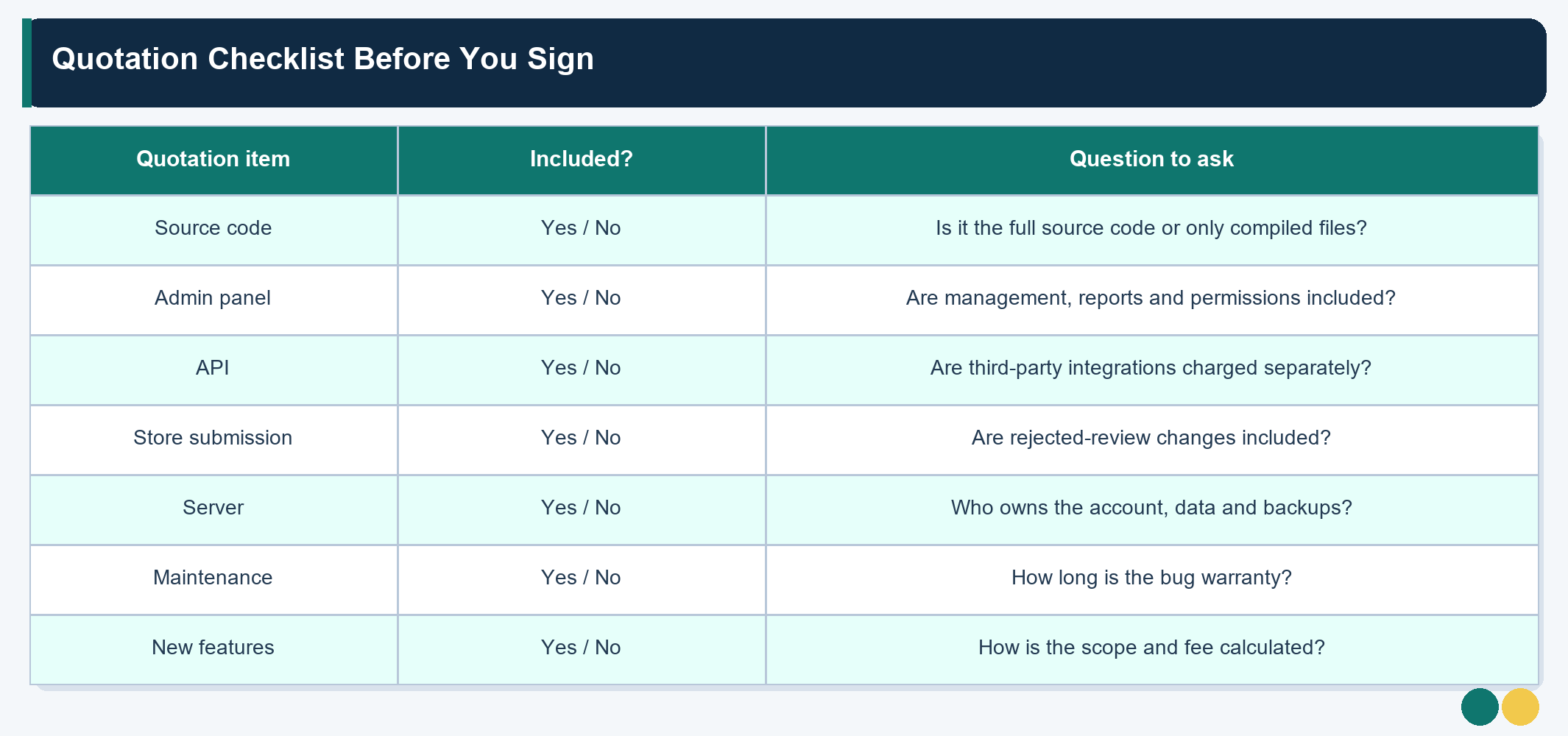The height and width of the screenshot is (736, 1568).
Task: Select the Quotation item column header
Action: tap(213, 160)
